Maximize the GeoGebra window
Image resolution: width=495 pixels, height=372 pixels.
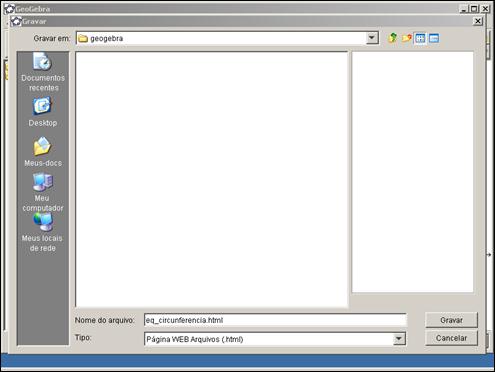(x=474, y=9)
